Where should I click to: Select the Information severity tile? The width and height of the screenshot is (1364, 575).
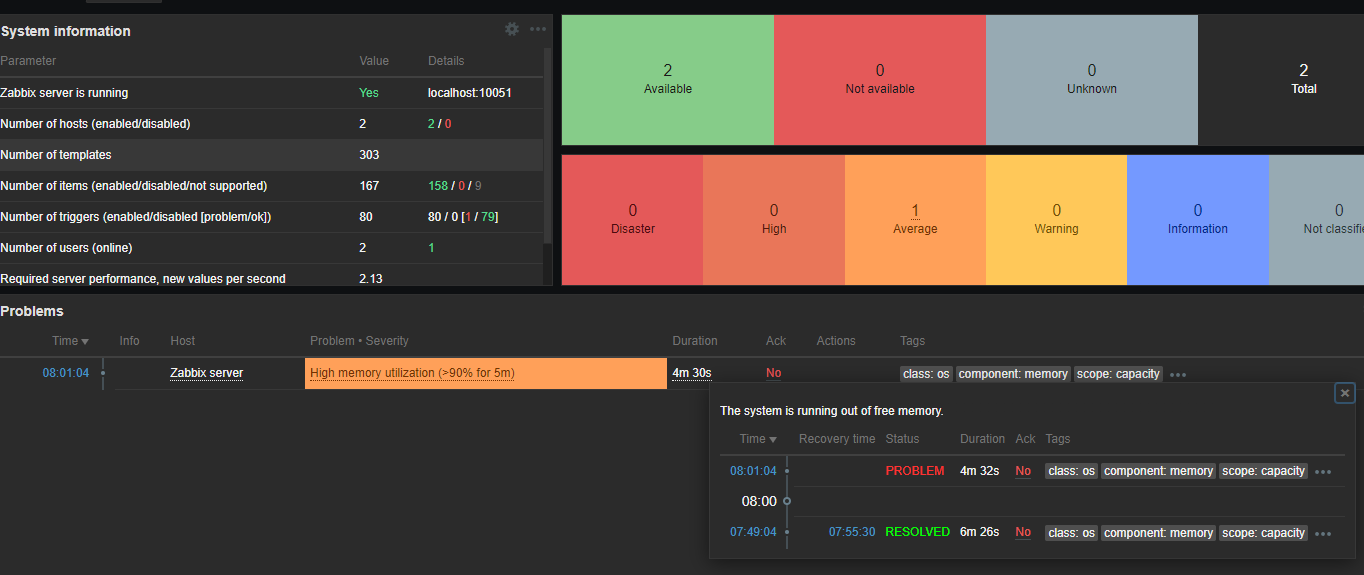point(1198,220)
